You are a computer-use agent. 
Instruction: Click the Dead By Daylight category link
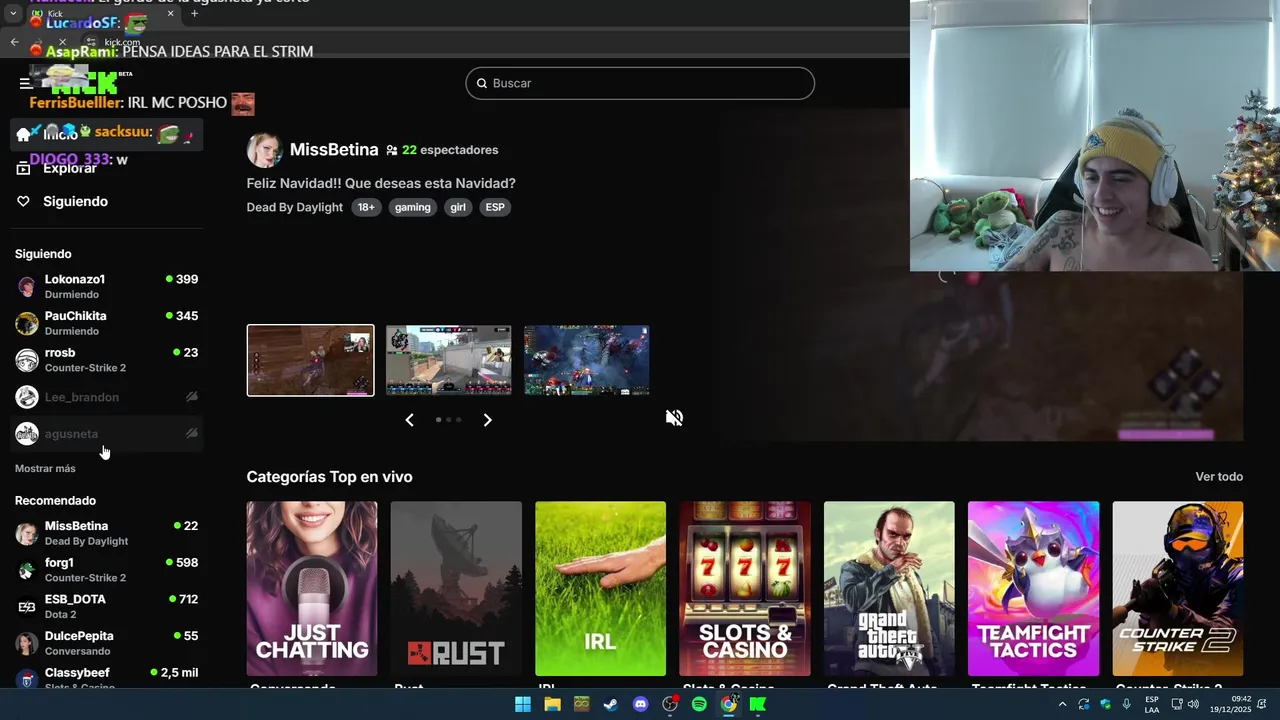[295, 207]
